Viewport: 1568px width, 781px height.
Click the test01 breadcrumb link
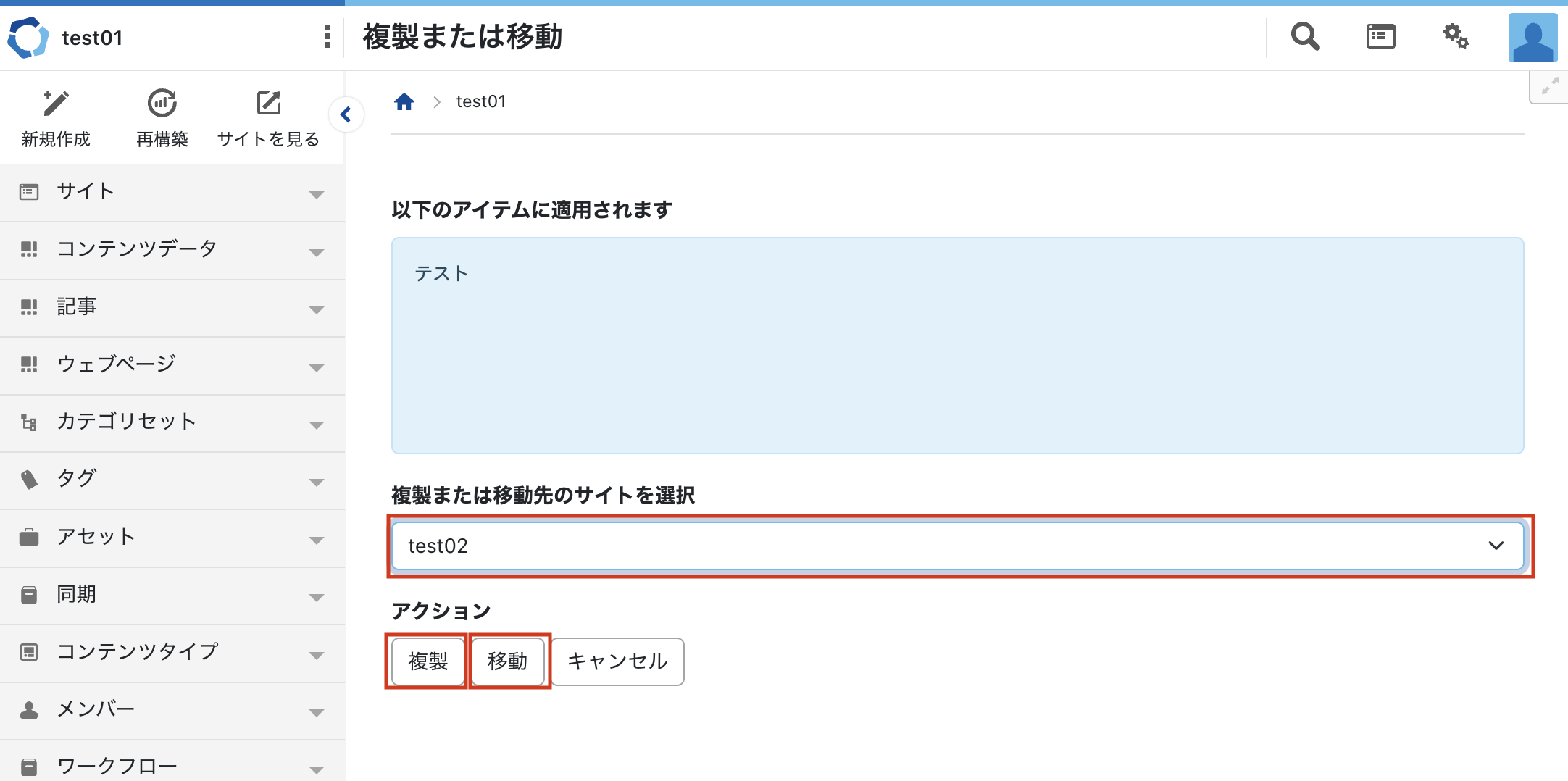point(481,102)
